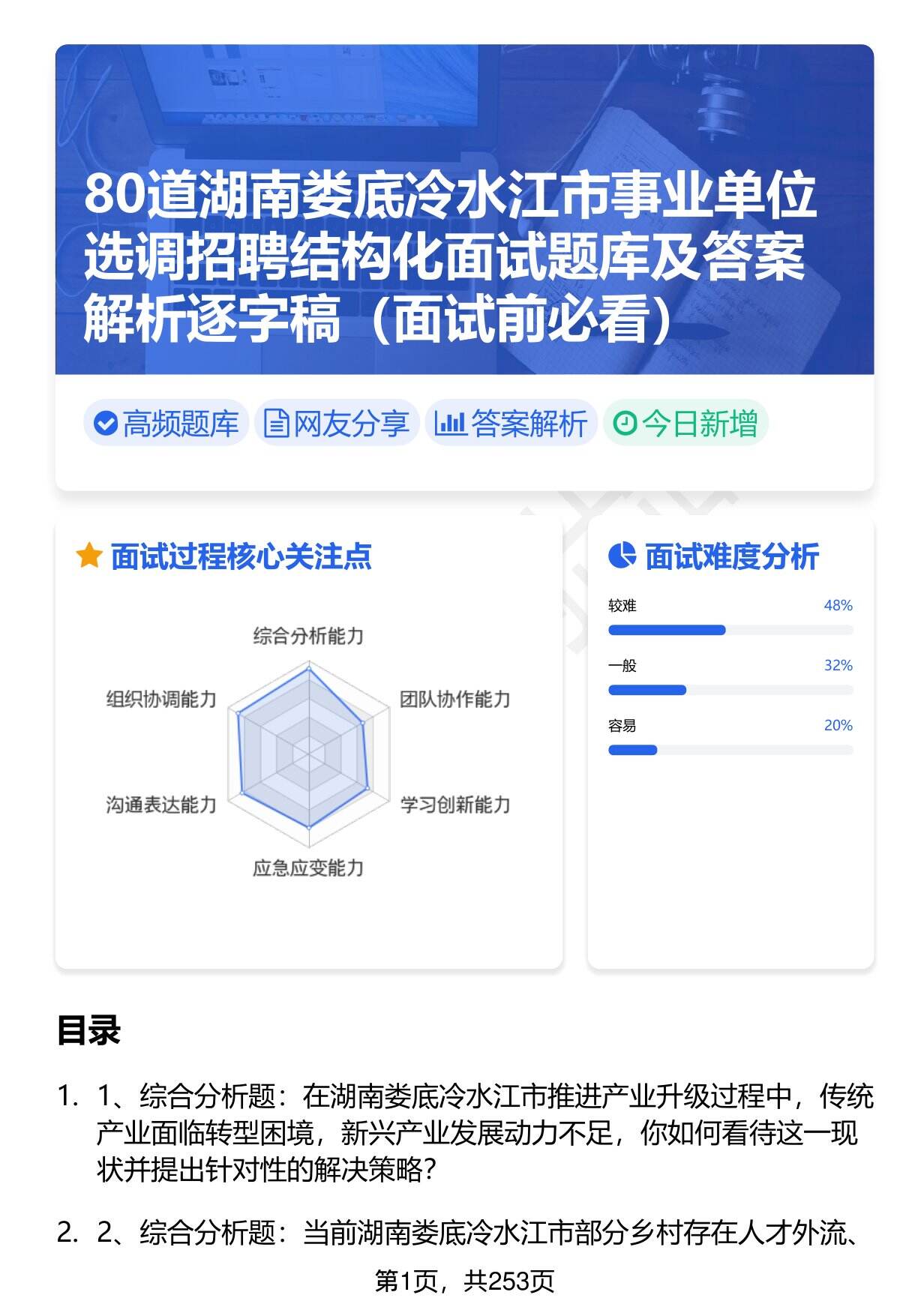
Task: Click the orange star icon
Action: pos(88,556)
